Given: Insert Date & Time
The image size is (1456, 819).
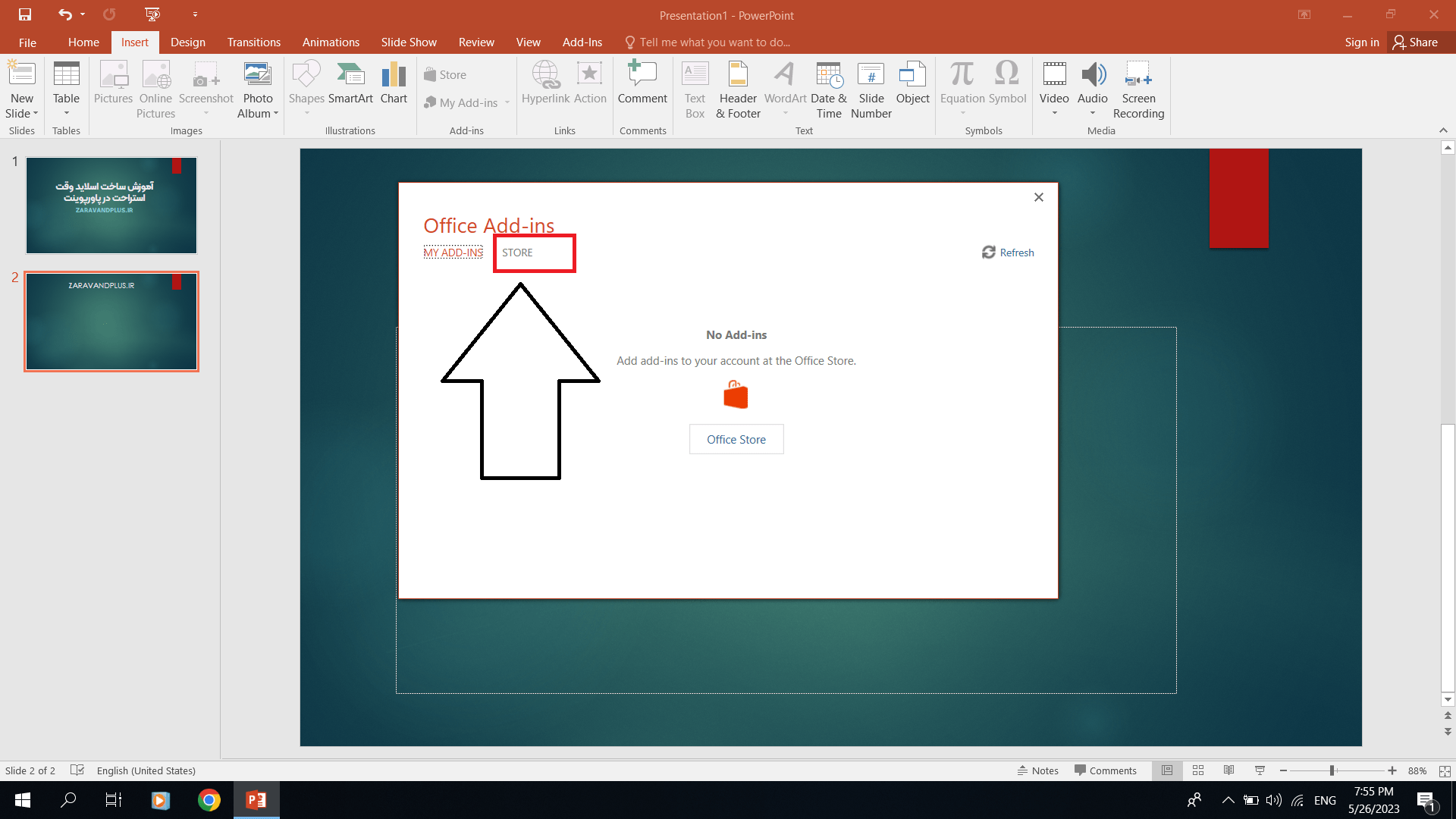Looking at the screenshot, I should (829, 89).
